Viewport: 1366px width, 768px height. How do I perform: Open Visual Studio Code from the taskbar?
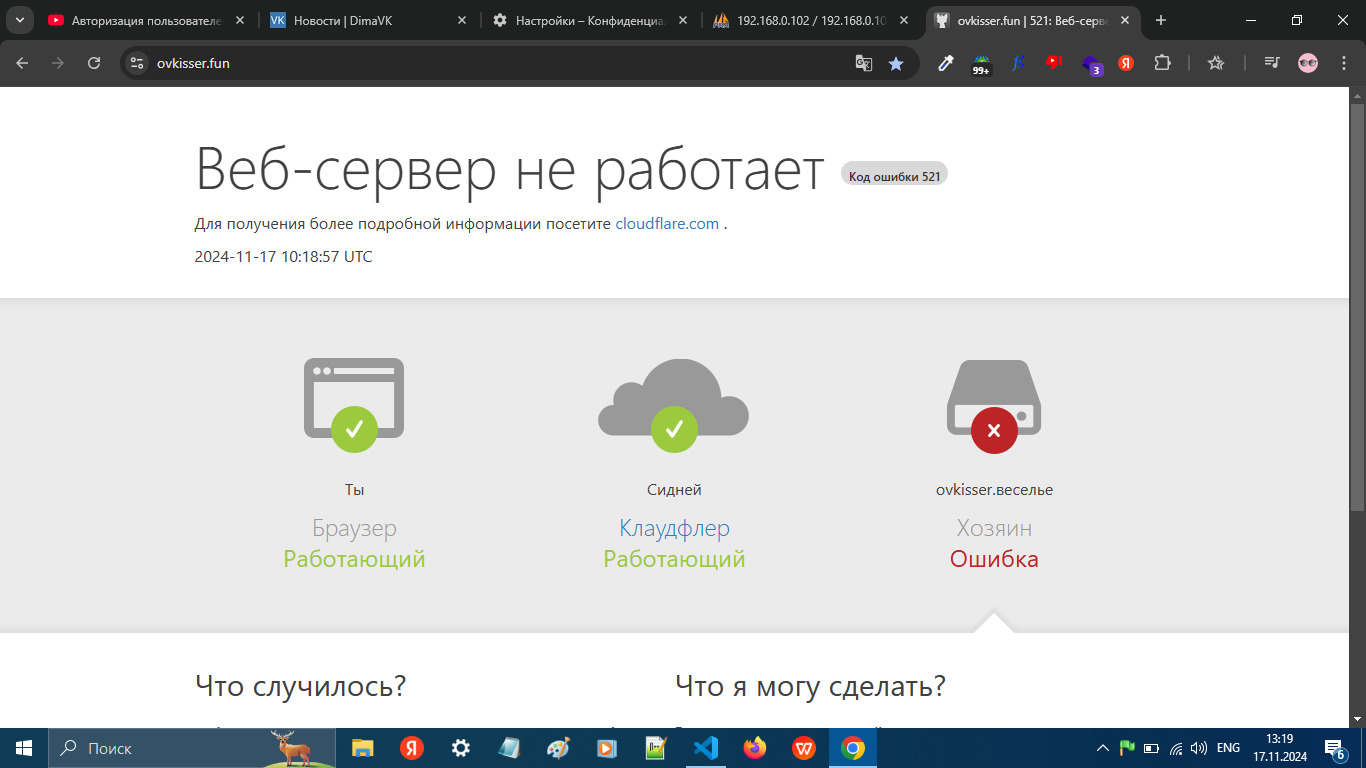[x=706, y=748]
